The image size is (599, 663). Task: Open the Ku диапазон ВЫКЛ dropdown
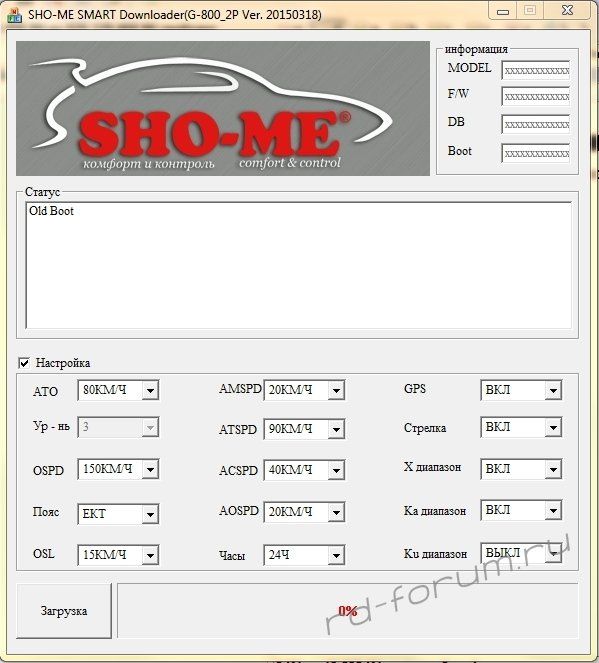(521, 553)
